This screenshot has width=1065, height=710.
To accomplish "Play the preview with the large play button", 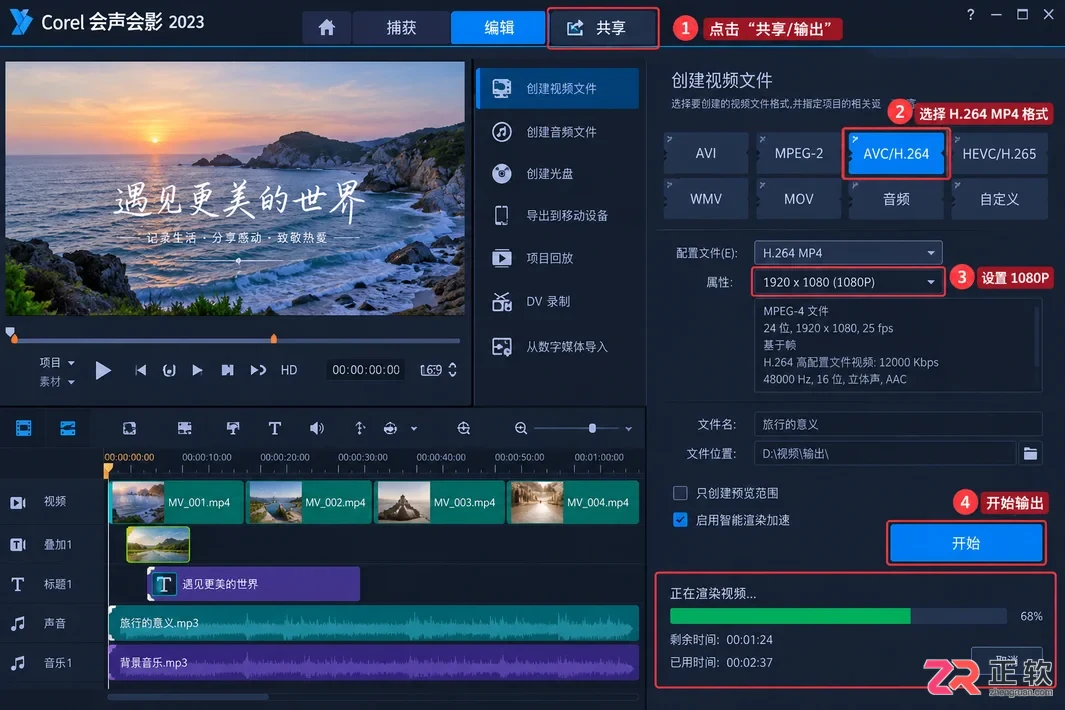I will pyautogui.click(x=103, y=370).
